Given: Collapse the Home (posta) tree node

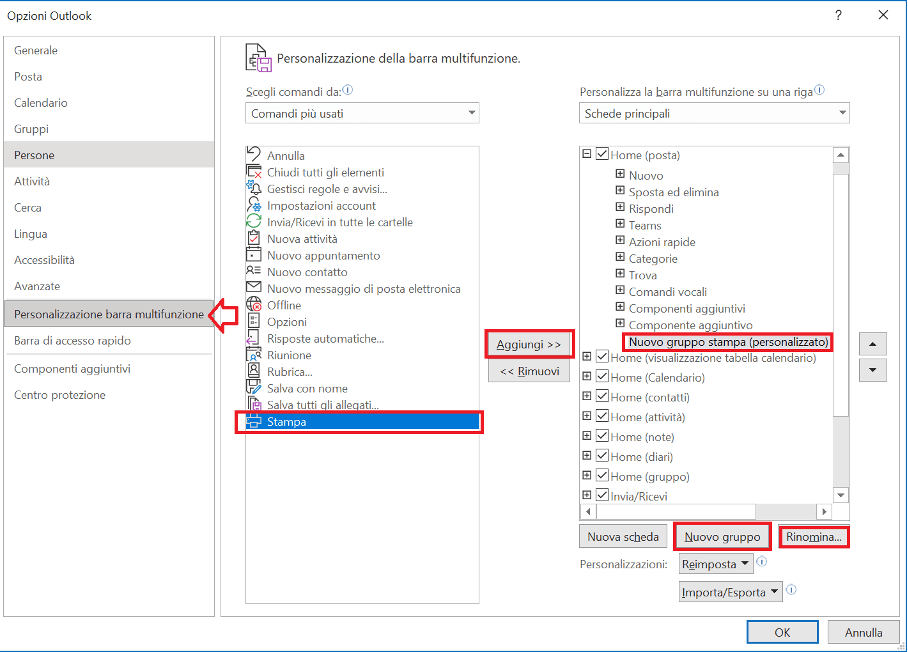Looking at the screenshot, I should tap(587, 154).
